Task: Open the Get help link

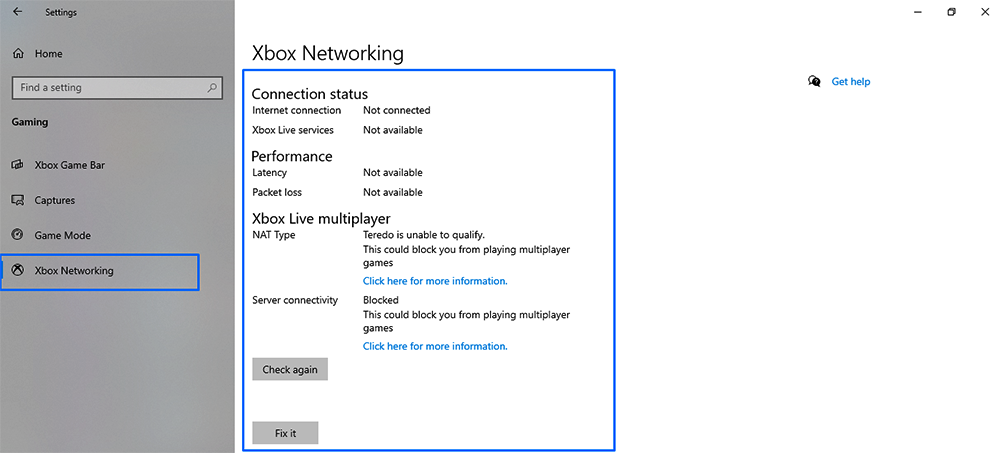Action: click(851, 82)
